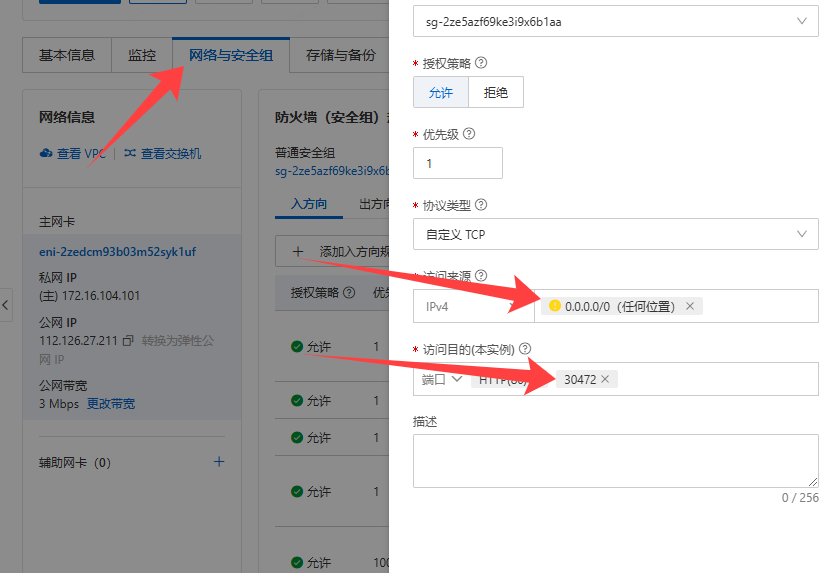Copy the public IP 112.126.27.211
The height and width of the screenshot is (573, 832).
[128, 341]
